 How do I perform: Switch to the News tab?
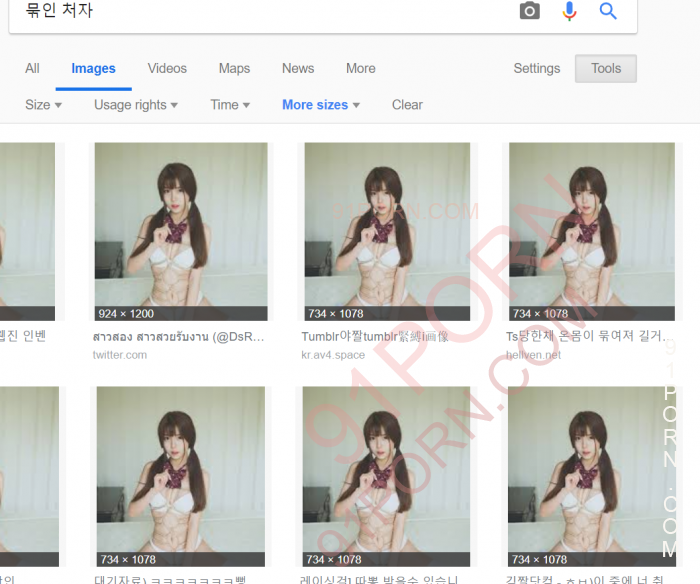click(298, 69)
